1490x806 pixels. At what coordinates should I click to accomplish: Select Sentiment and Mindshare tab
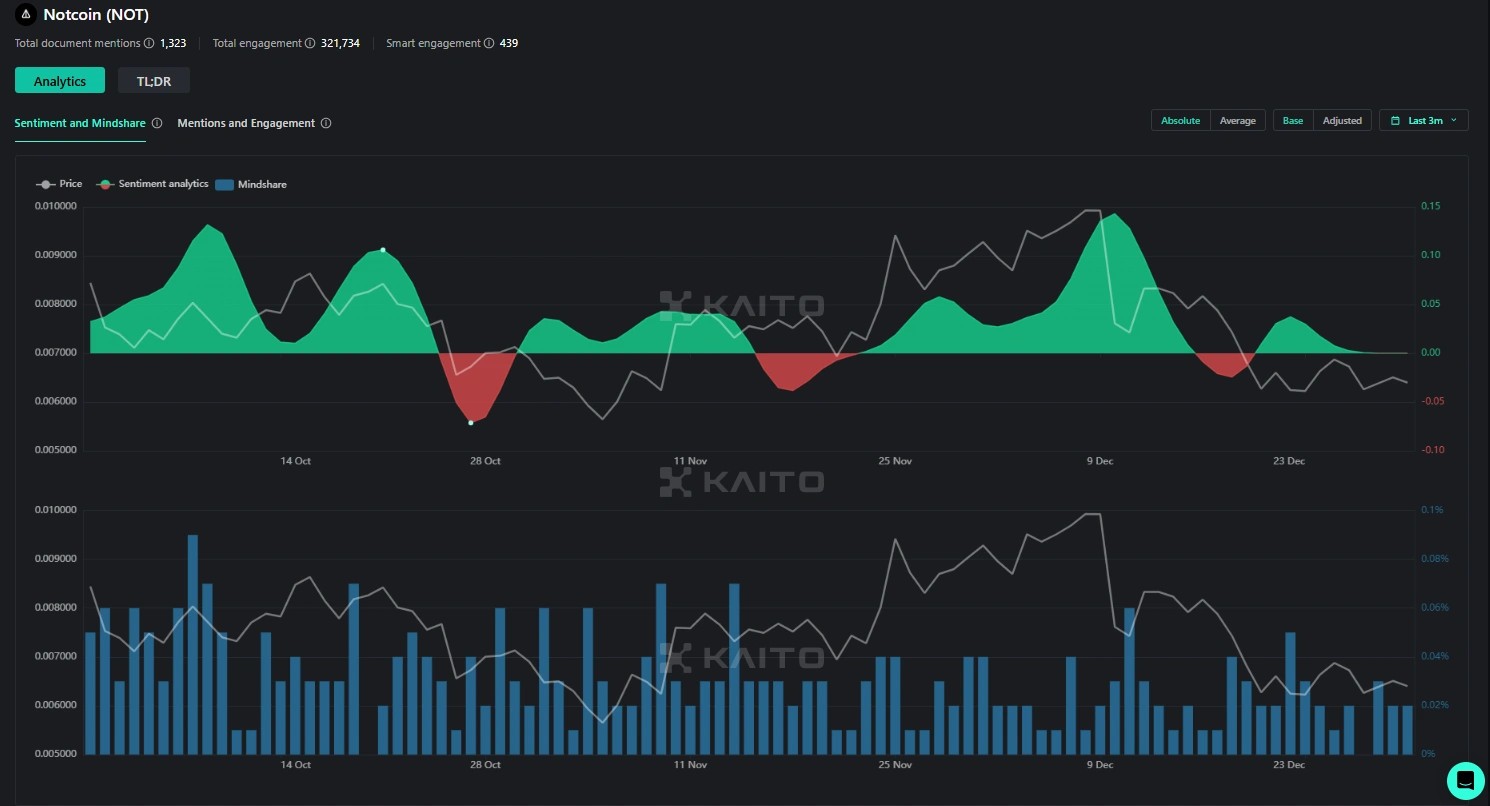80,123
